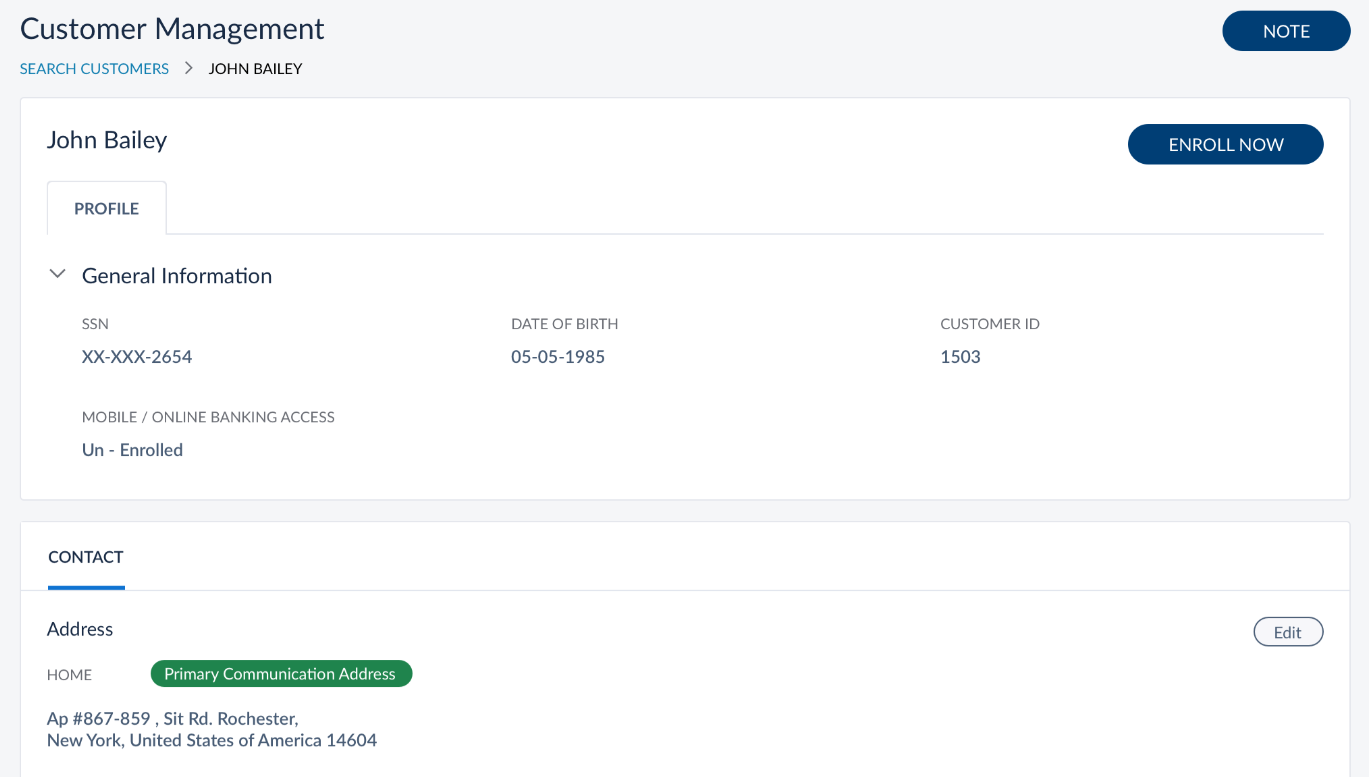This screenshot has height=777, width=1369.
Task: Edit the Address section
Action: coord(1288,632)
